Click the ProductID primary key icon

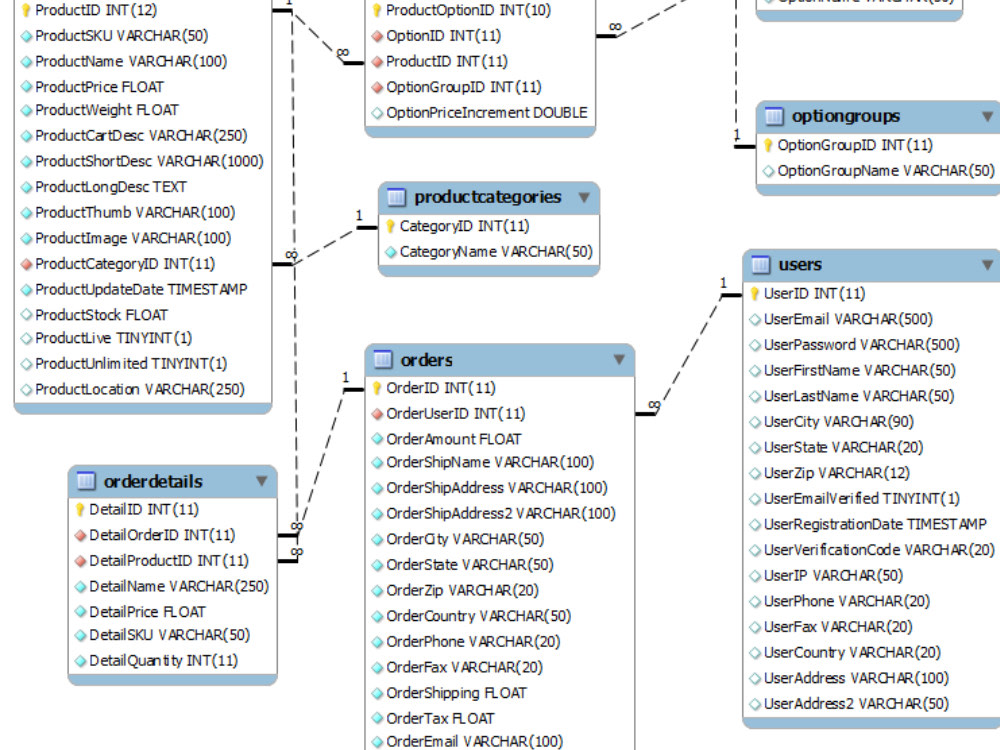26,10
